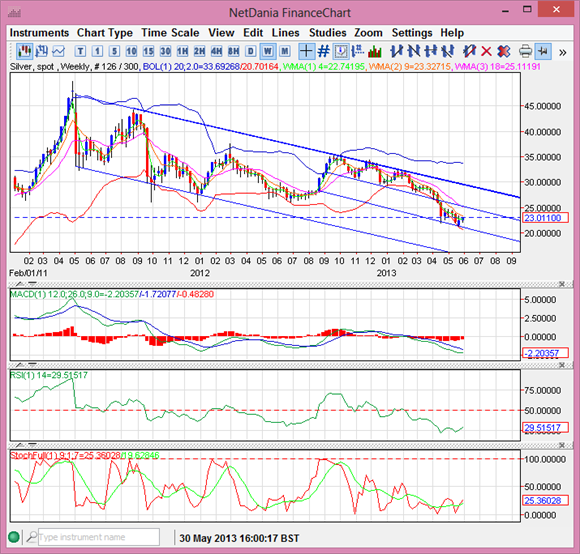
Task: Set time scale to 5 minutes
Action: (114, 51)
